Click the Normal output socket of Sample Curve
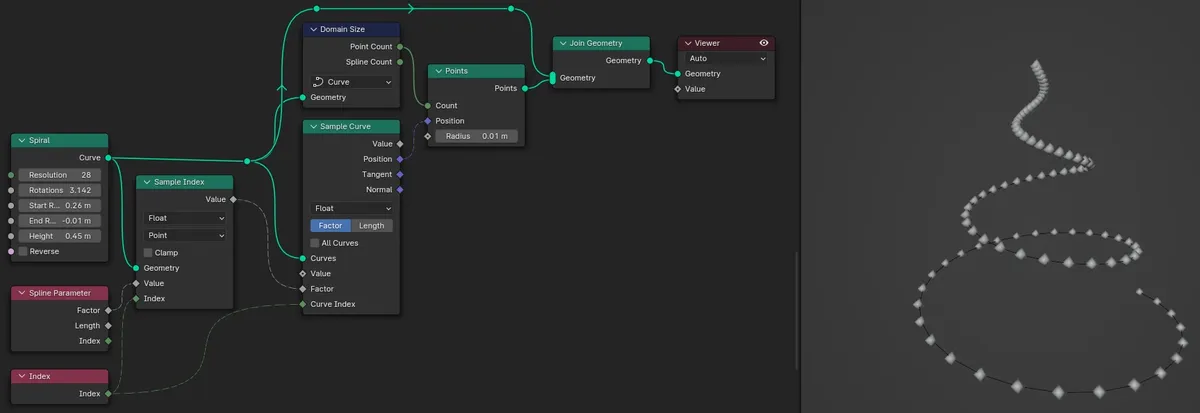This screenshot has width=1200, height=413. pos(400,189)
